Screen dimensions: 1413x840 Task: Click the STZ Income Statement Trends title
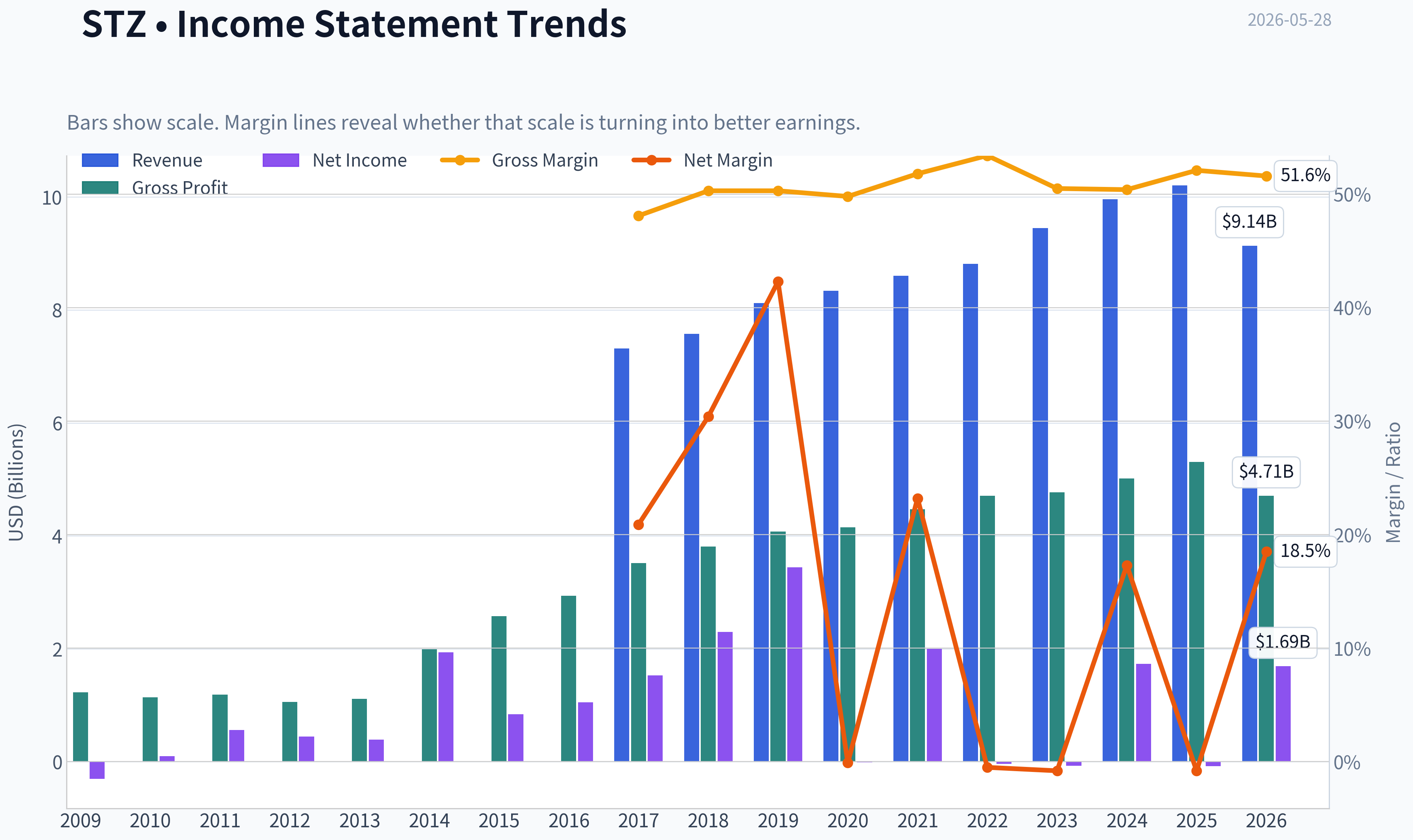[x=354, y=24]
